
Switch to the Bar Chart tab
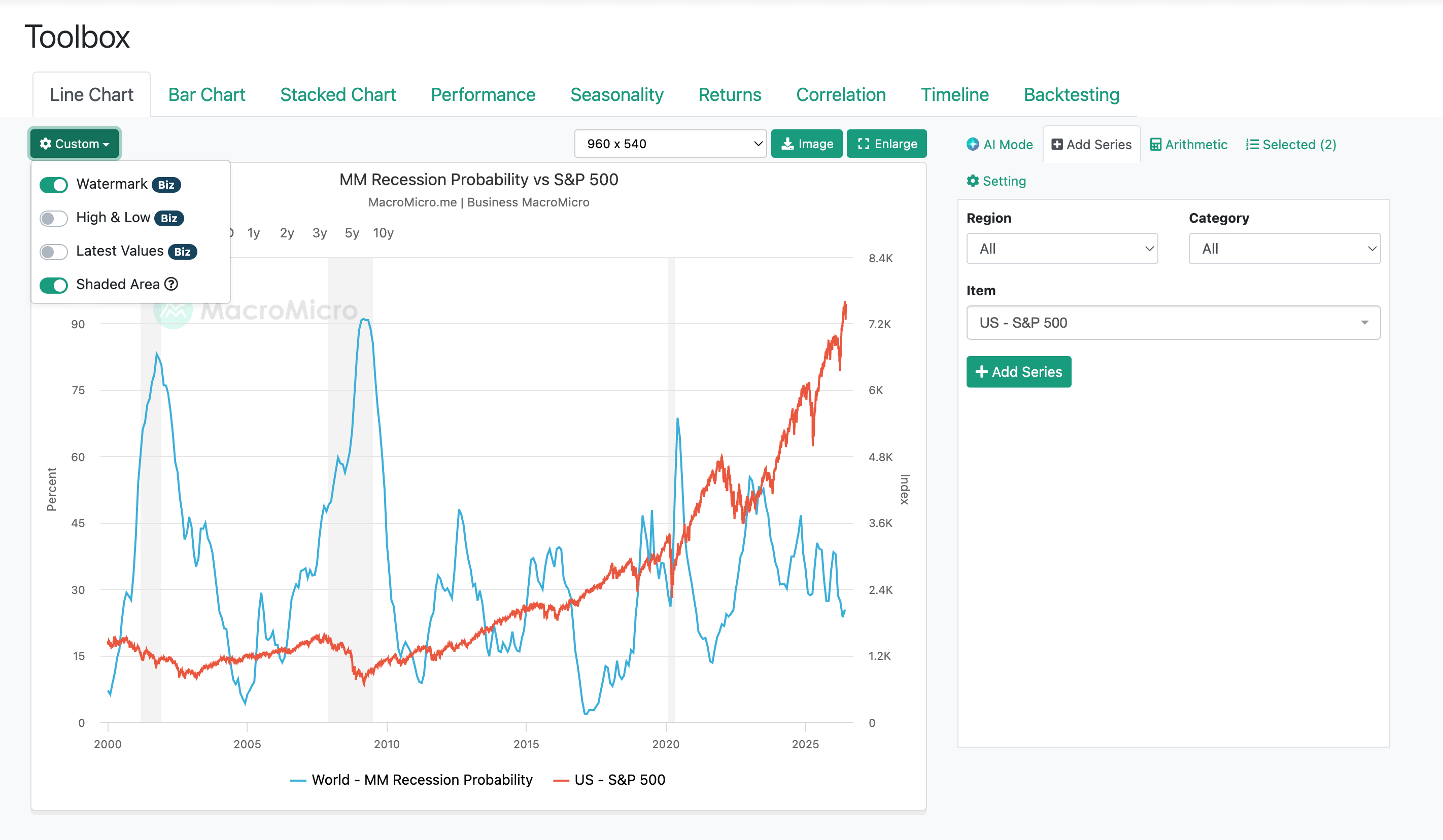(x=207, y=94)
